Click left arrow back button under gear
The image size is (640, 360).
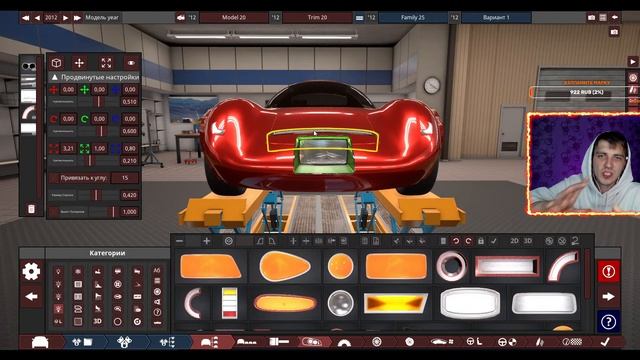pos(31,297)
